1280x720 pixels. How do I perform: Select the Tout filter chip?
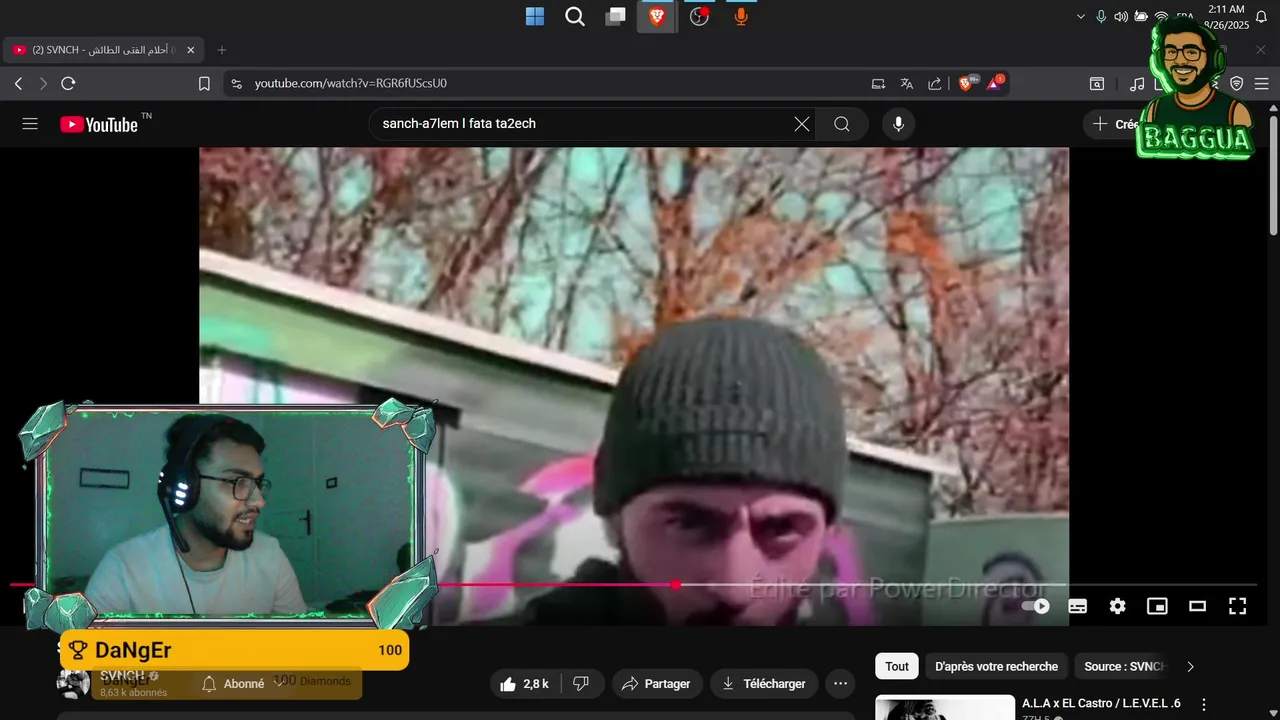coord(897,666)
